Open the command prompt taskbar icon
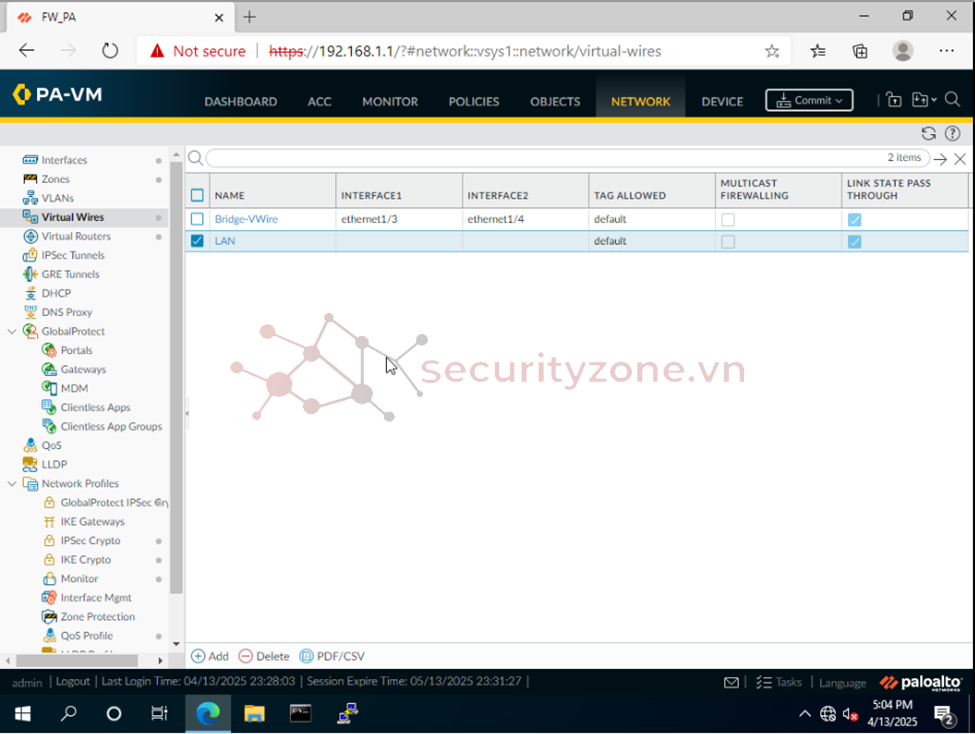Screen dimensions: 975x734 click(300, 713)
